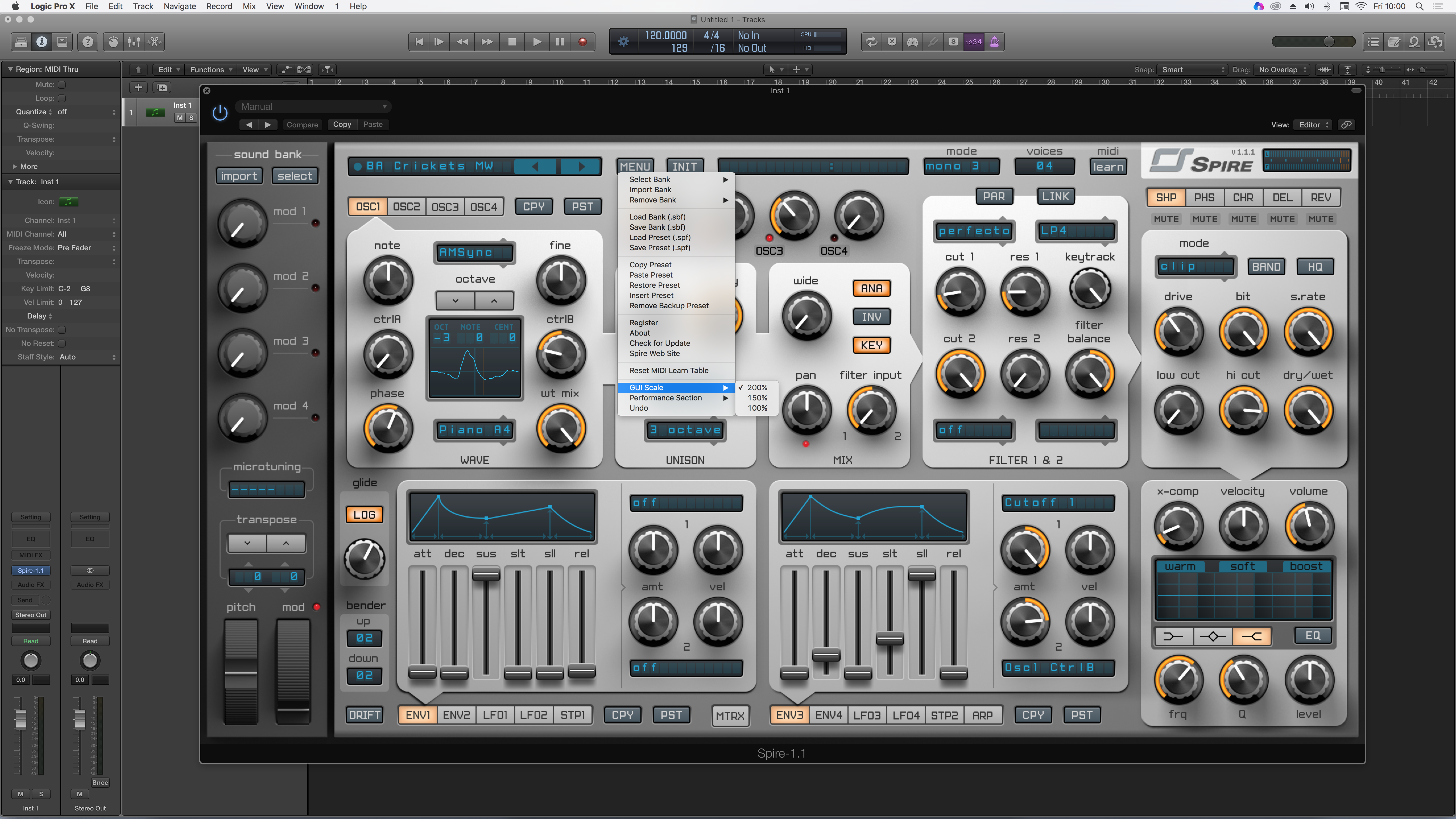Open the Note Pads button

pos(1394,42)
